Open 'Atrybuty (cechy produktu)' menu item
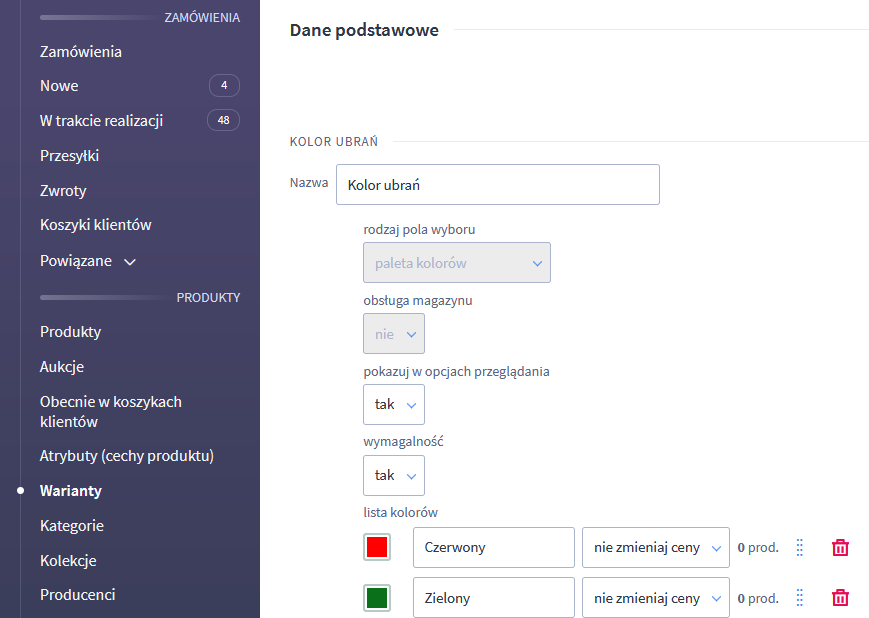This screenshot has width=869, height=618. pyautogui.click(x=127, y=456)
